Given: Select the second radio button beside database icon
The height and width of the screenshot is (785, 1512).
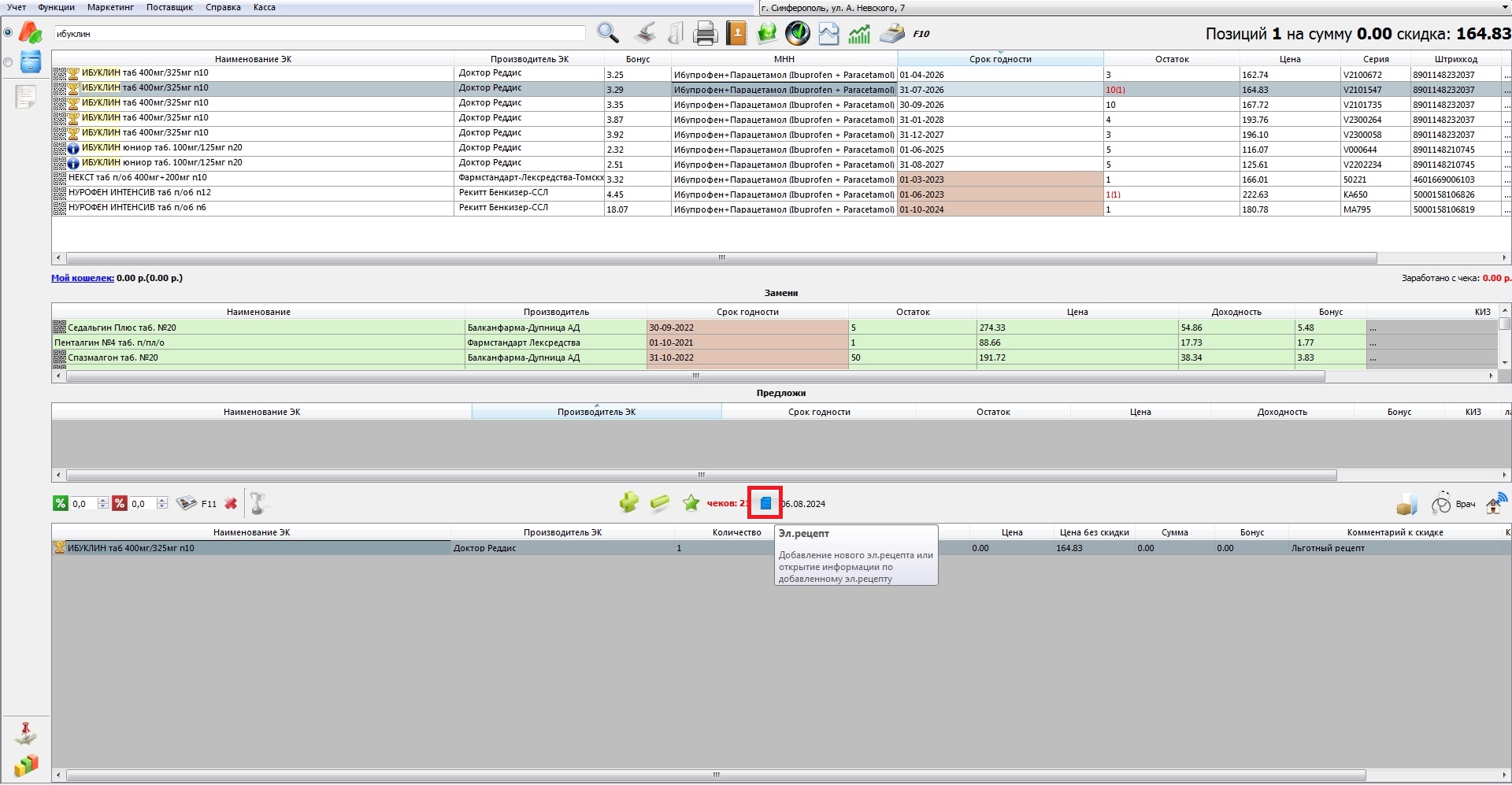Looking at the screenshot, I should point(8,62).
